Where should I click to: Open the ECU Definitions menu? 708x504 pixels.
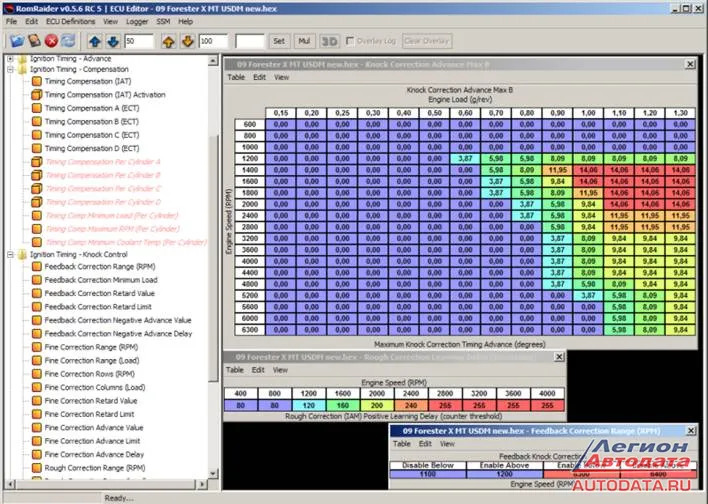click(70, 21)
